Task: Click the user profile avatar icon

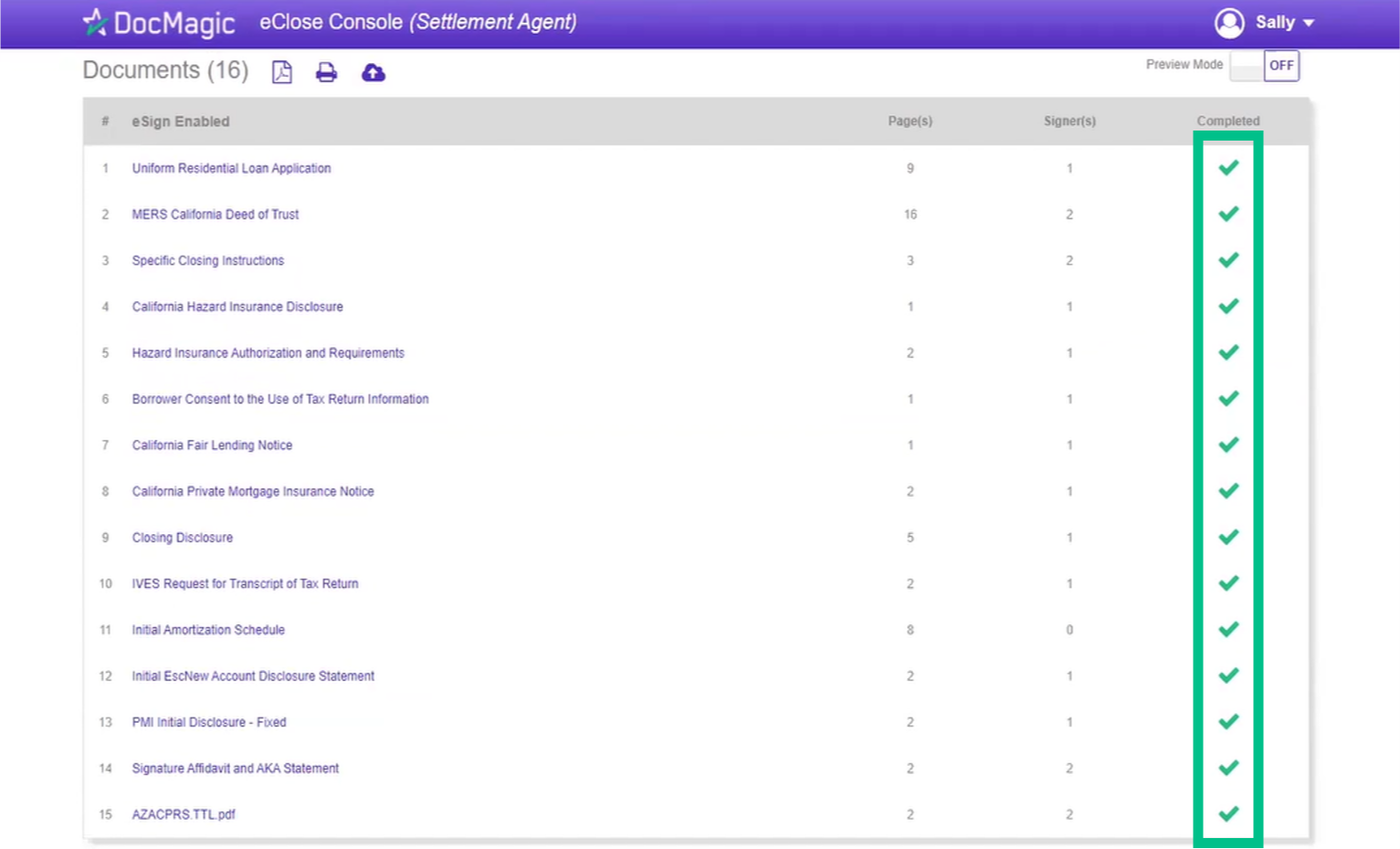Action: pyautogui.click(x=1229, y=23)
